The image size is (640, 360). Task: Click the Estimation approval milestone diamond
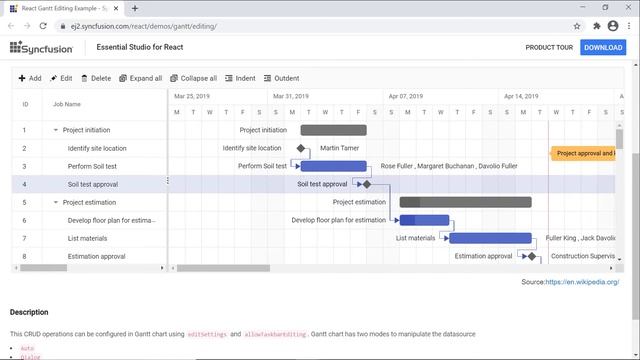[532, 256]
